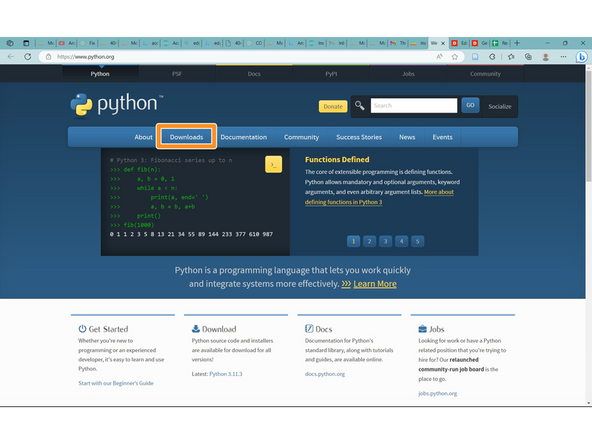Open the Socialize dropdown

500,106
